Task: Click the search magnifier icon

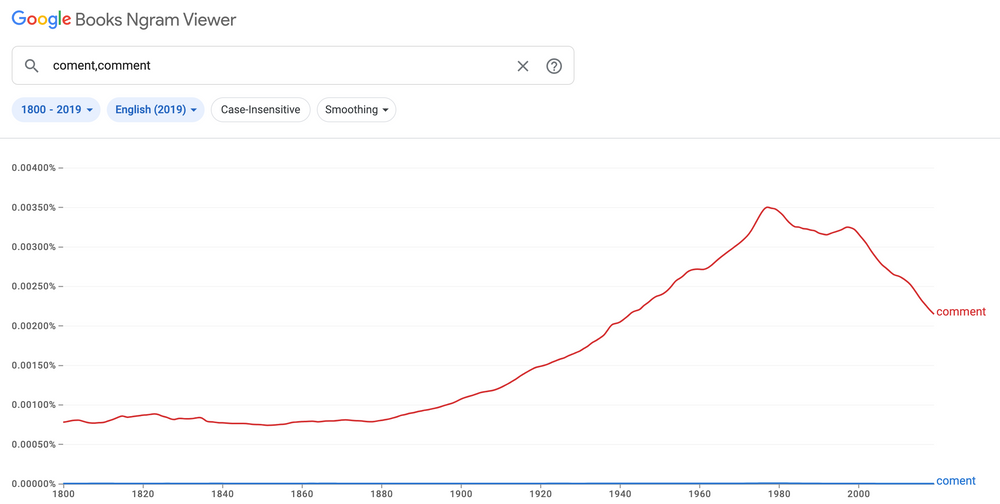Action: 32,66
